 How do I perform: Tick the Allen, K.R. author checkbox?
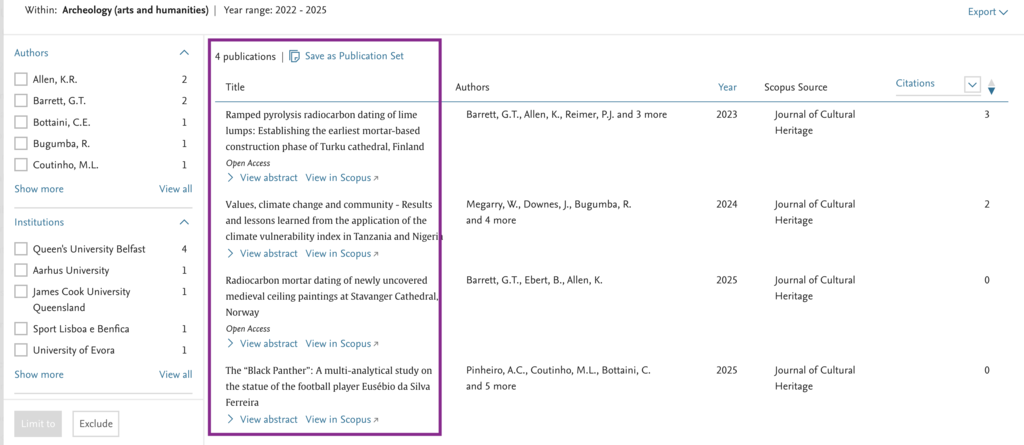coord(21,80)
